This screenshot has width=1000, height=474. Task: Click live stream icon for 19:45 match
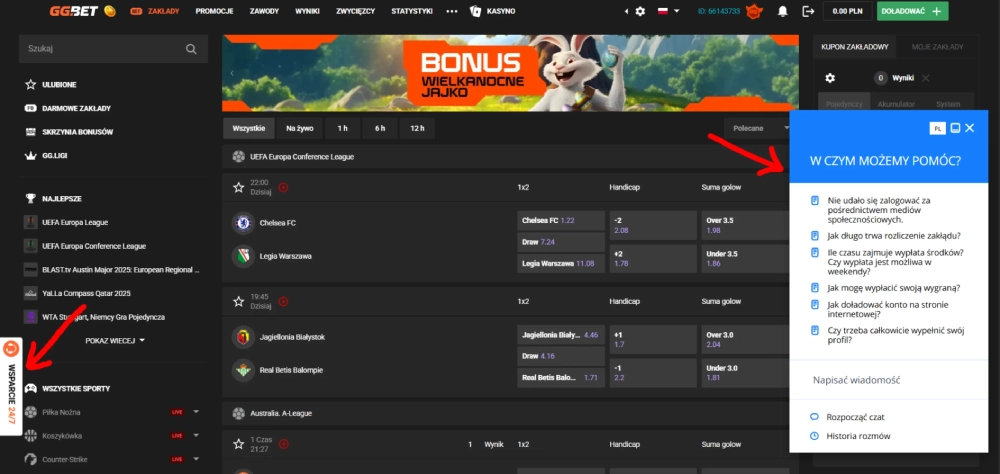click(x=283, y=301)
